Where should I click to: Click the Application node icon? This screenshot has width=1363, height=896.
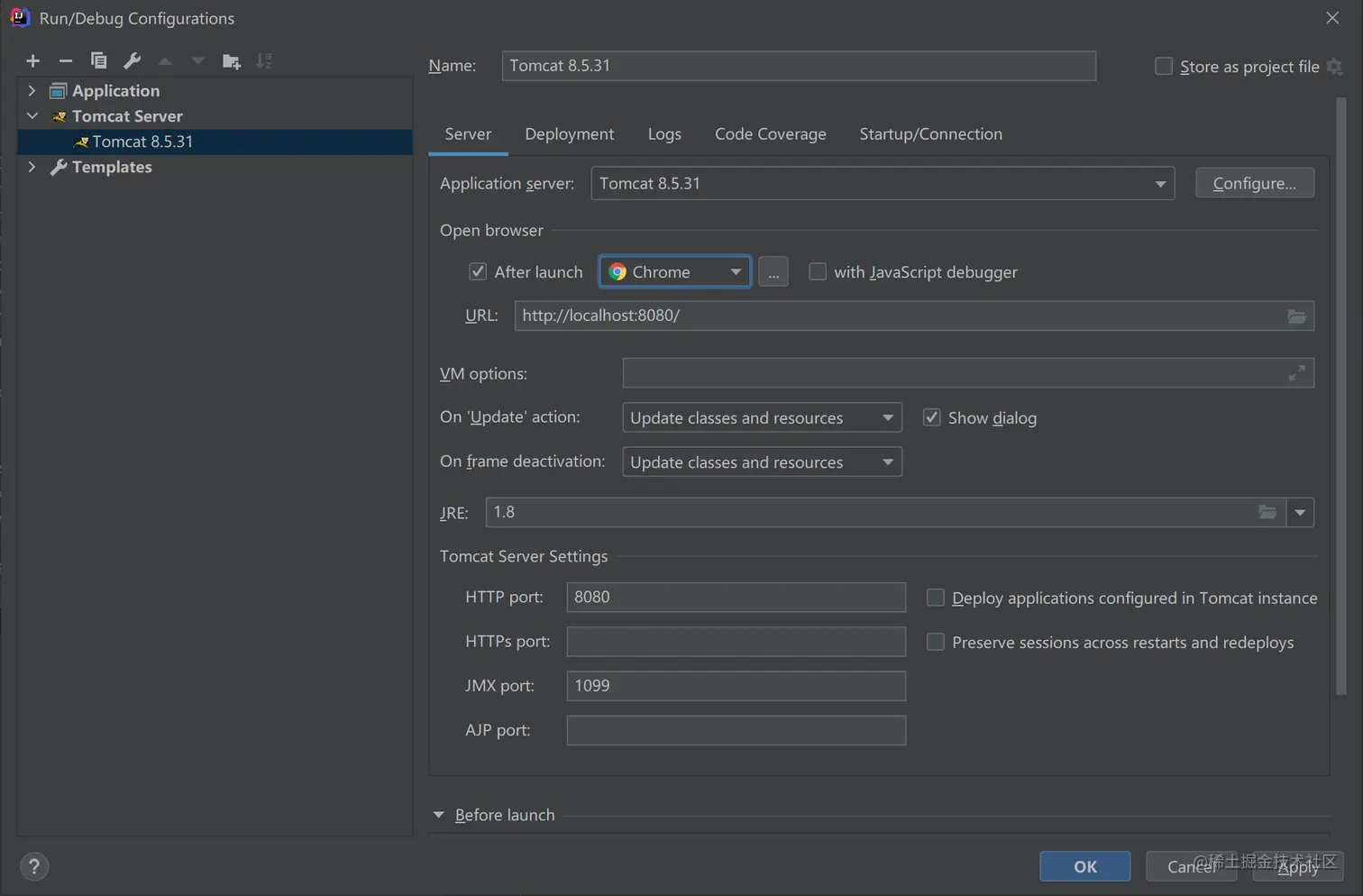click(x=59, y=91)
